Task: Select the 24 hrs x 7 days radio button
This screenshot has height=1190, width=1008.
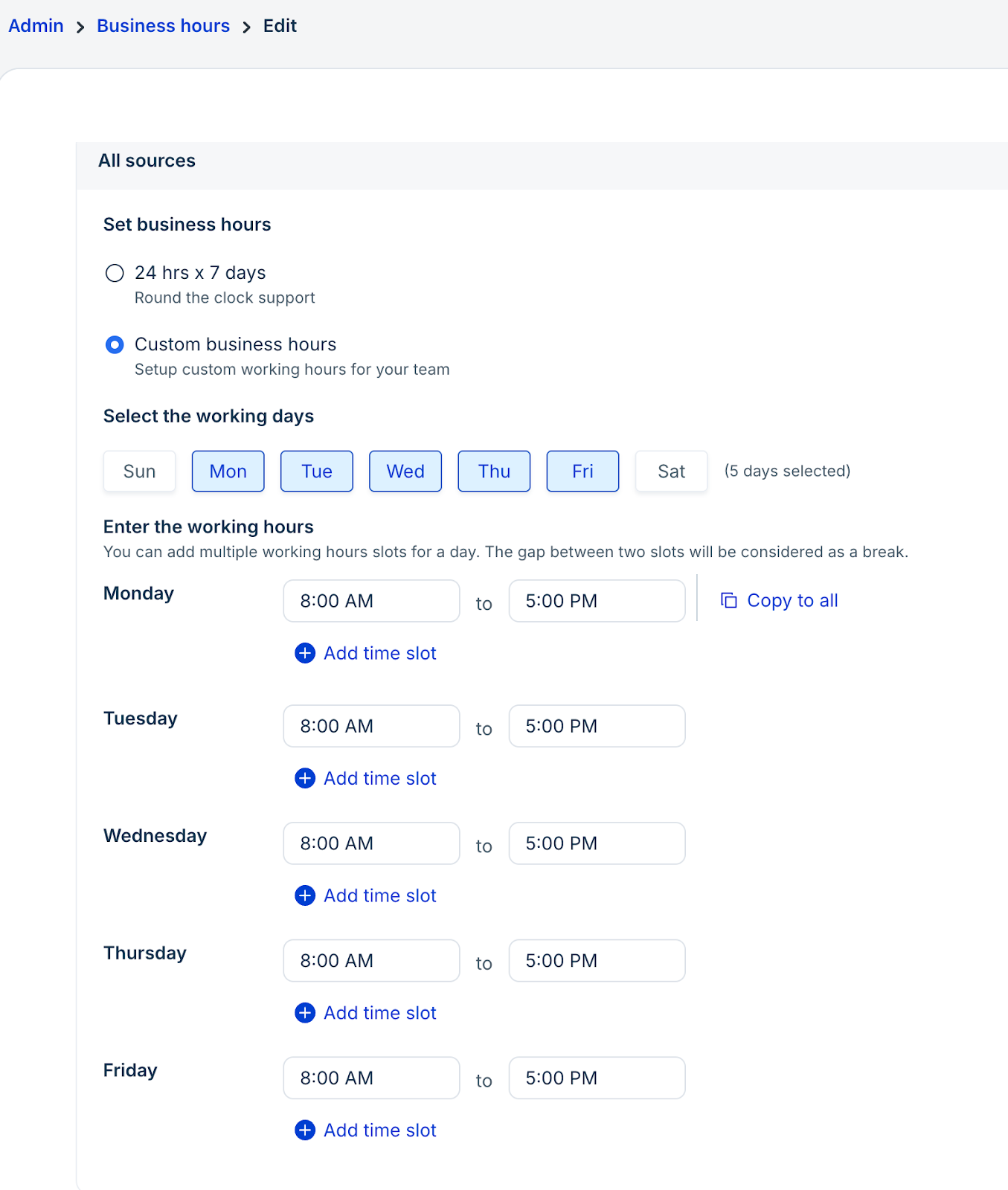Action: [115, 273]
